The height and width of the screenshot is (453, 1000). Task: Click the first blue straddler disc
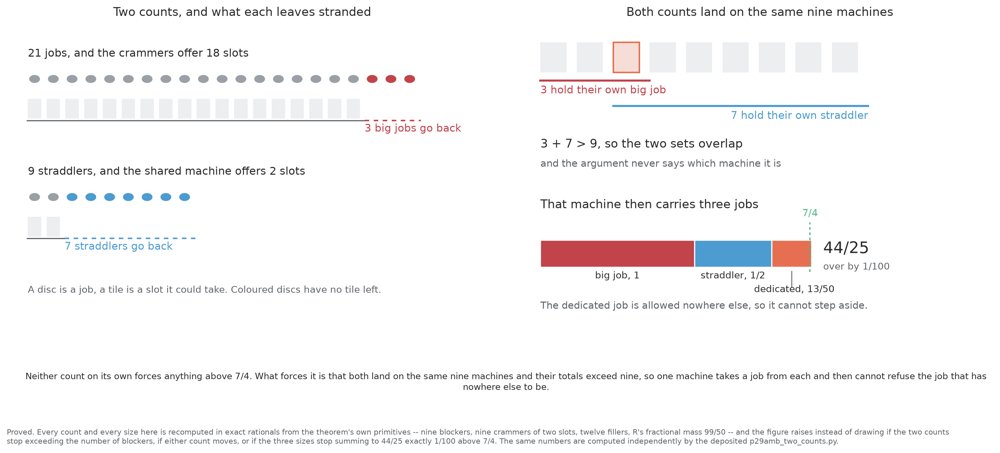(72, 197)
